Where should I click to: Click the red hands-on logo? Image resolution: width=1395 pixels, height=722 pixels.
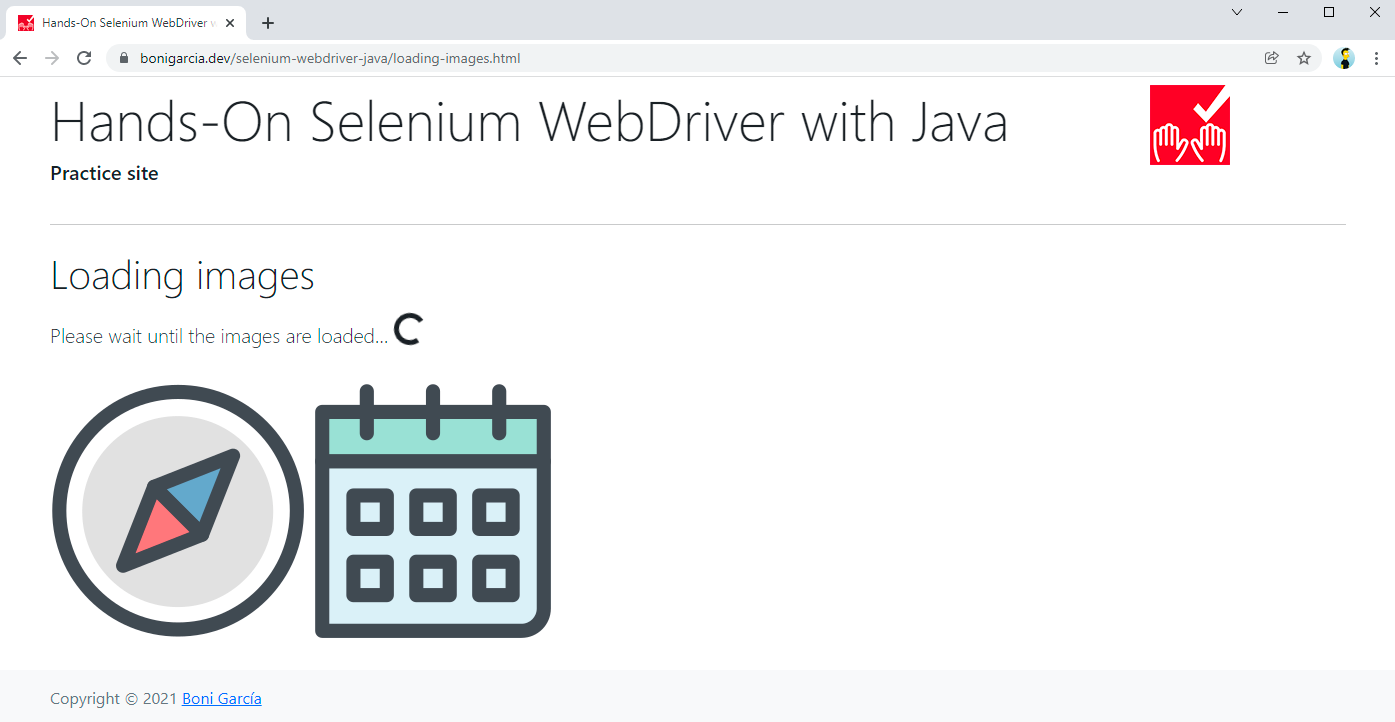pos(1189,125)
